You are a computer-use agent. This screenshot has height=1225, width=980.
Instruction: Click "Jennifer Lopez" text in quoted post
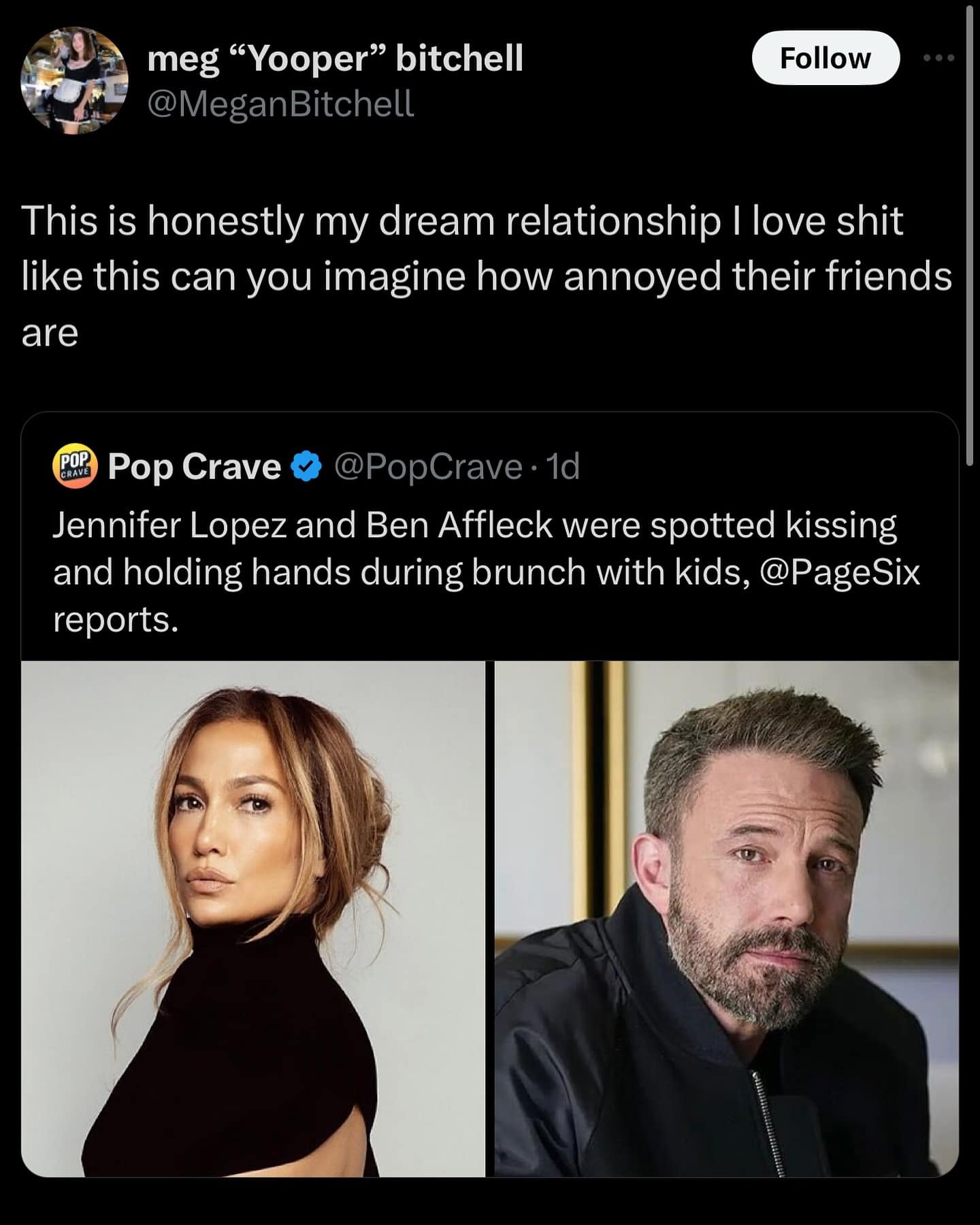169,525
